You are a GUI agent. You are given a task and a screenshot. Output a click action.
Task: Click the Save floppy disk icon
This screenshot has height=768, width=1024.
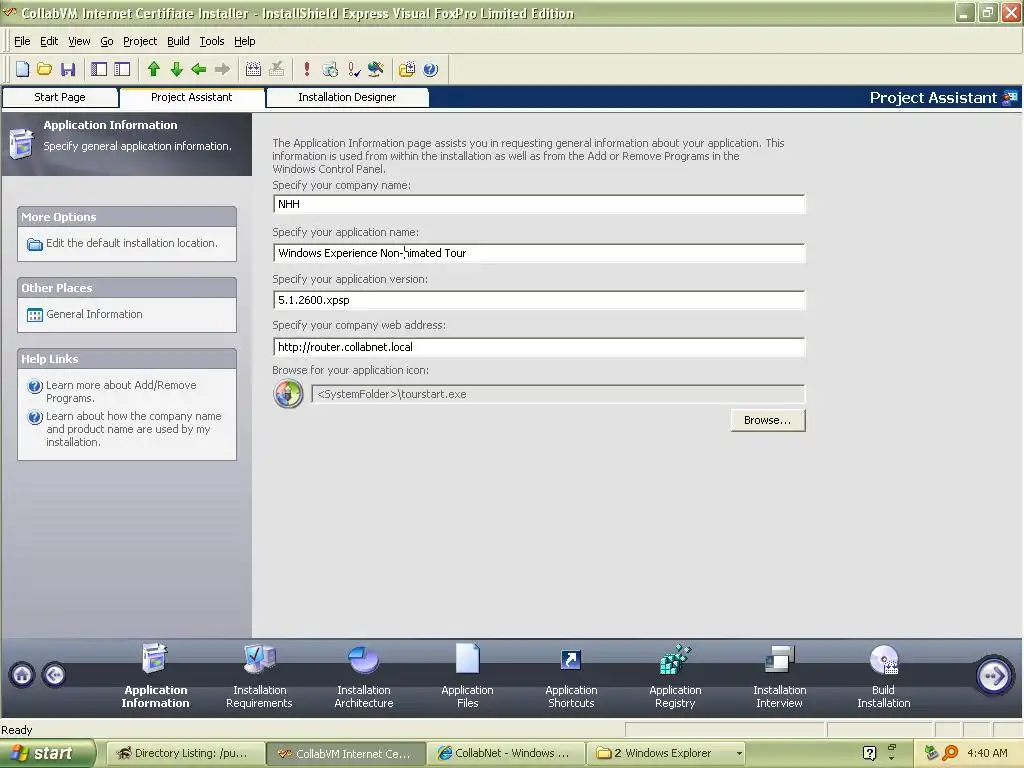coord(68,69)
